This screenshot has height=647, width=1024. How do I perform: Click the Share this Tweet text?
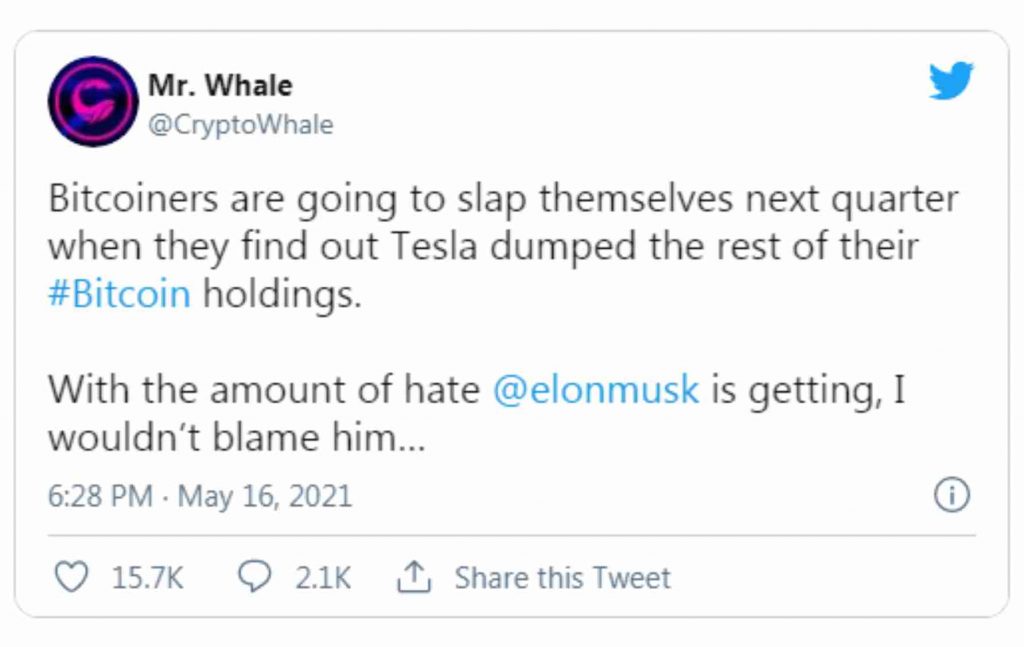(562, 578)
